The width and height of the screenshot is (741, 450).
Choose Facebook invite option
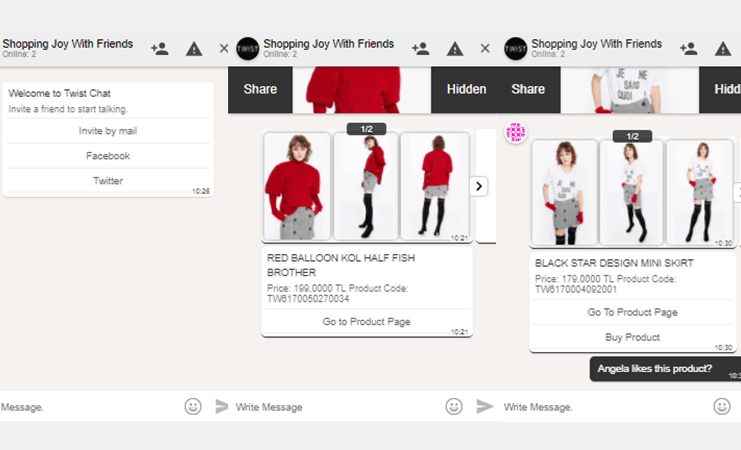pos(108,156)
